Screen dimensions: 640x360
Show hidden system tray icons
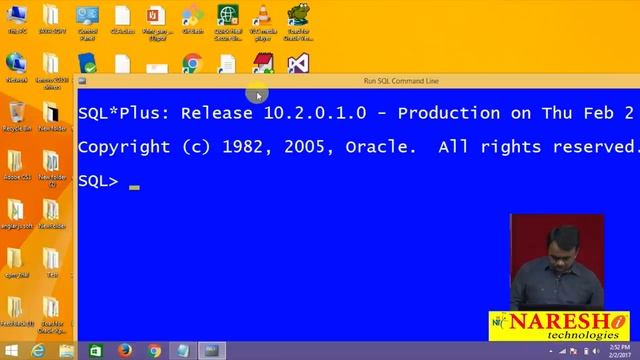(551, 351)
